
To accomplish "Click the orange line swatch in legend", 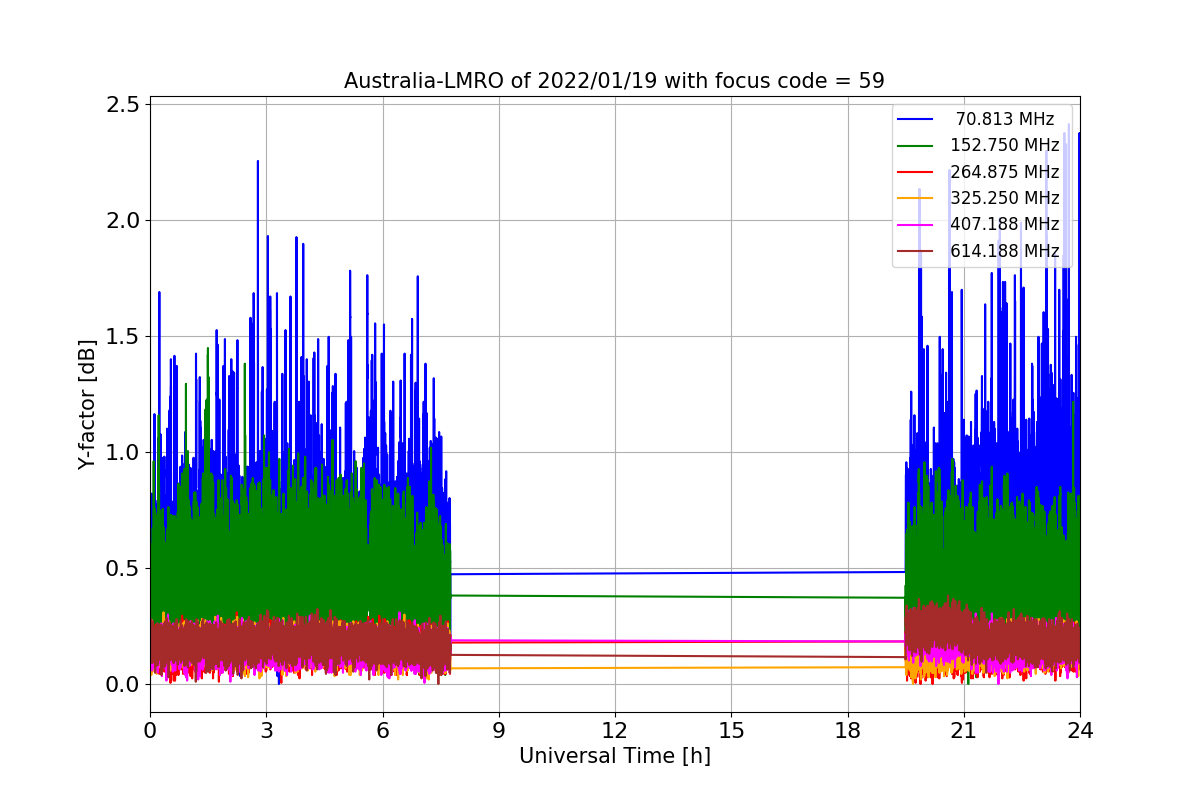I will tap(915, 198).
